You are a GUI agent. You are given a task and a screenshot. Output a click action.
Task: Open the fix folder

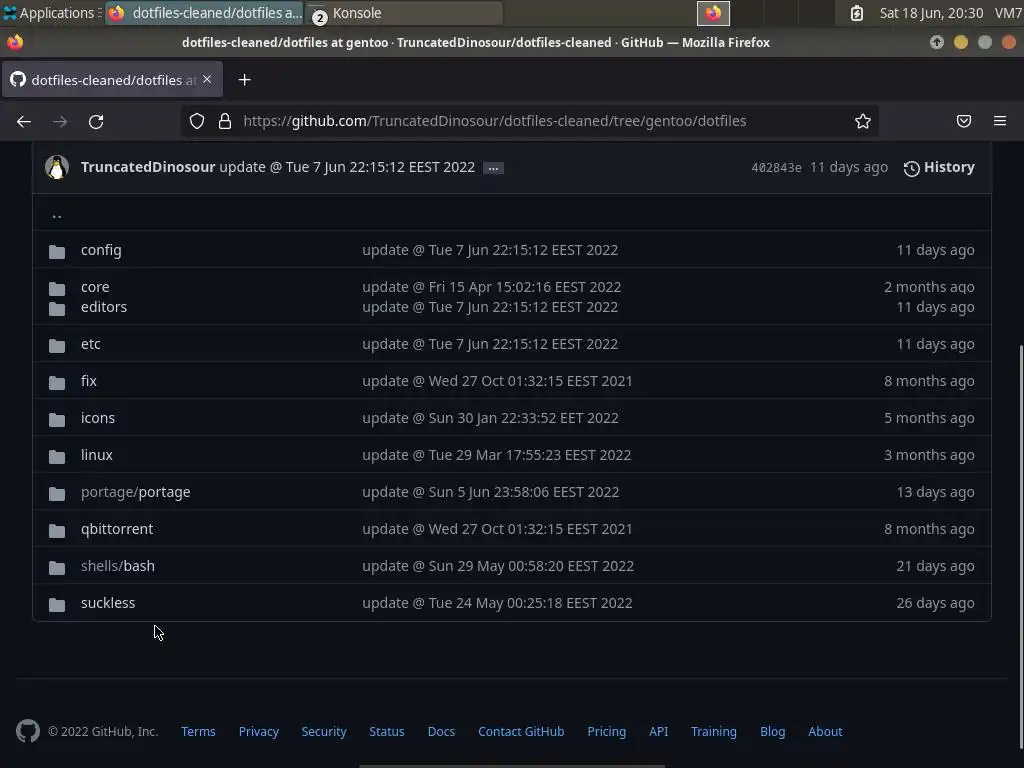(89, 381)
